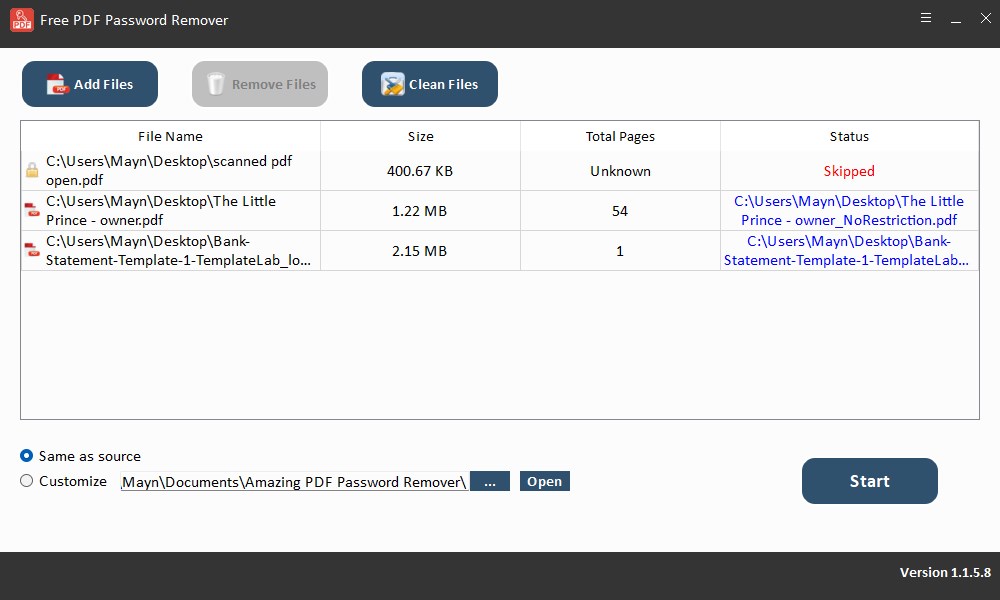Click the File Name column header

click(x=170, y=136)
